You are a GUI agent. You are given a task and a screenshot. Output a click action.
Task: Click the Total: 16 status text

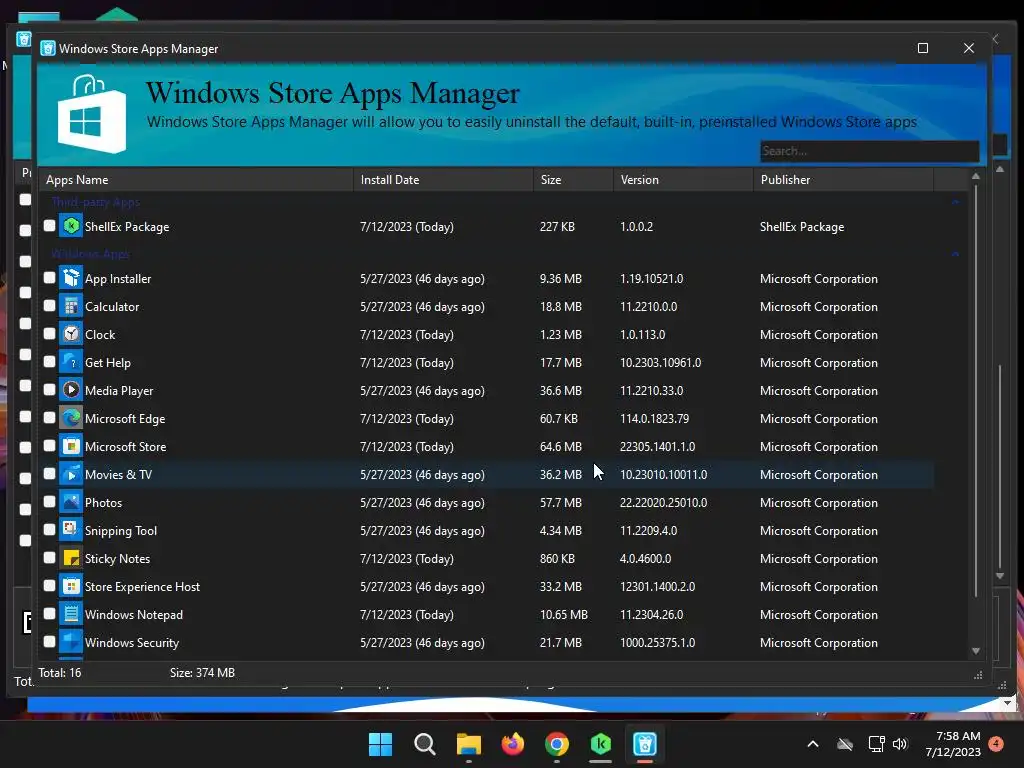click(59, 673)
